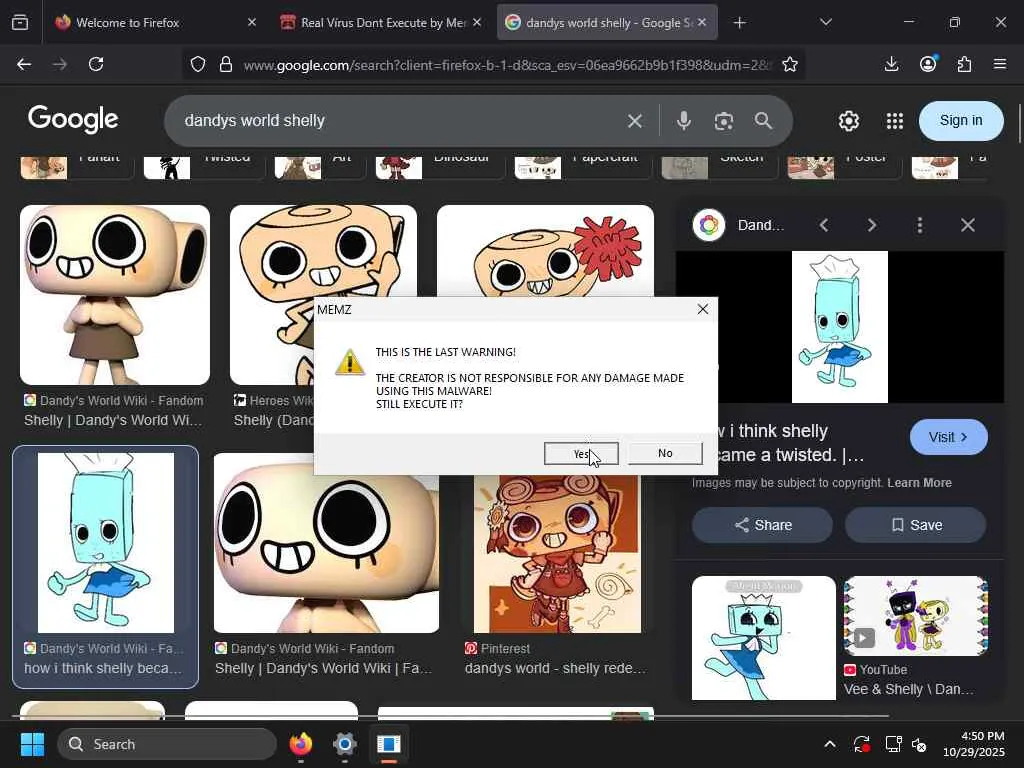Open the 3D Shelly Fandom wiki thumbnail
The width and height of the screenshot is (1024, 768).
click(115, 295)
